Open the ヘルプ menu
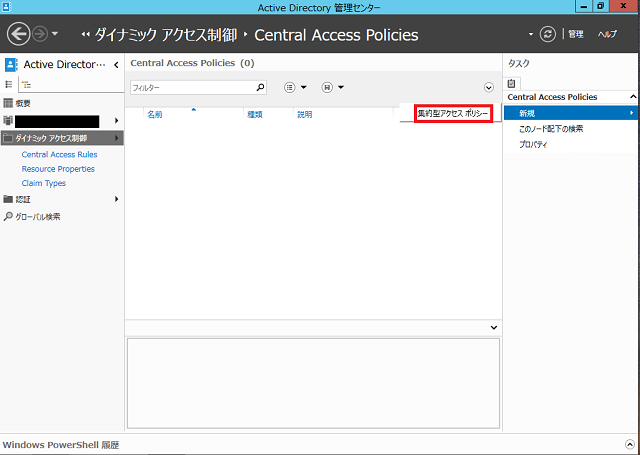640x455 pixels. 607,34
